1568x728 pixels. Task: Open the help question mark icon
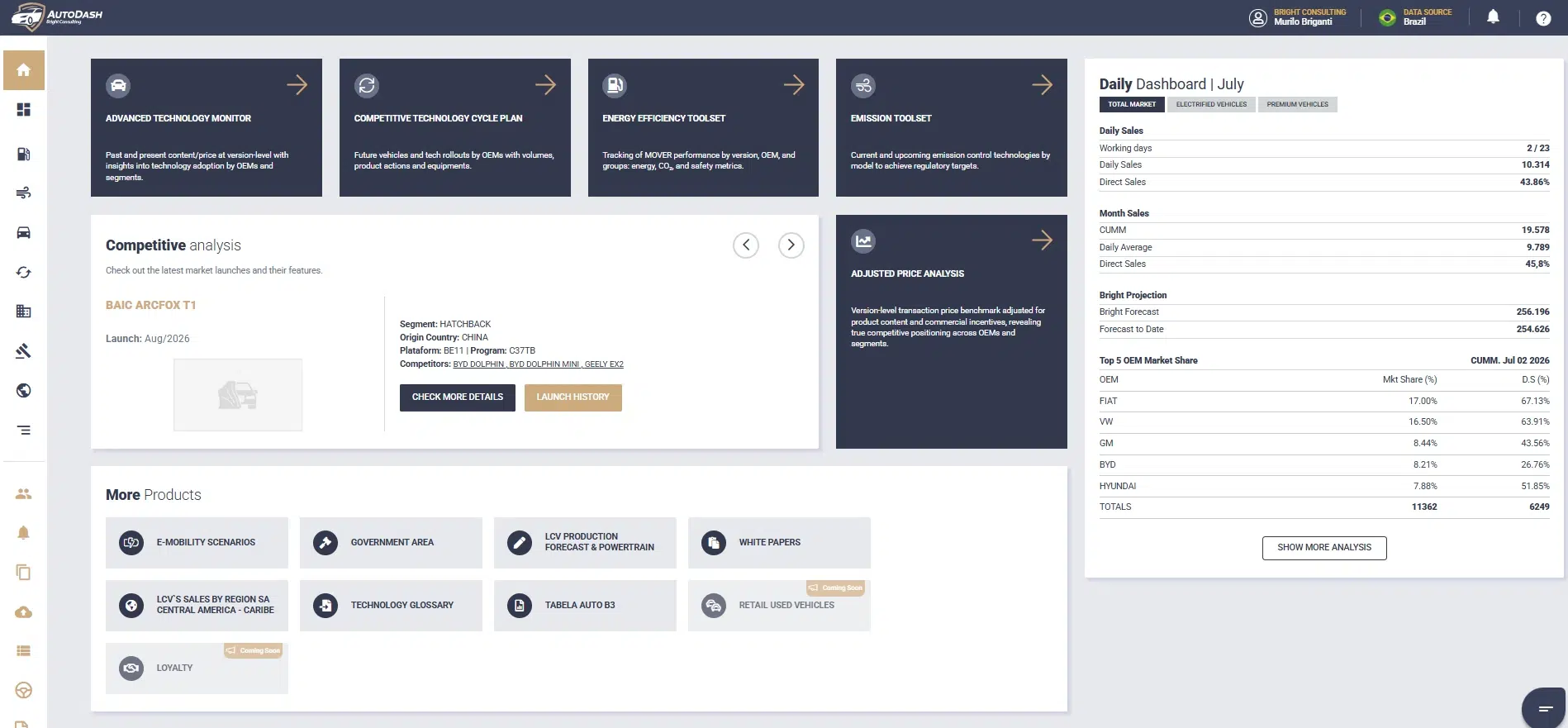[x=1543, y=18]
